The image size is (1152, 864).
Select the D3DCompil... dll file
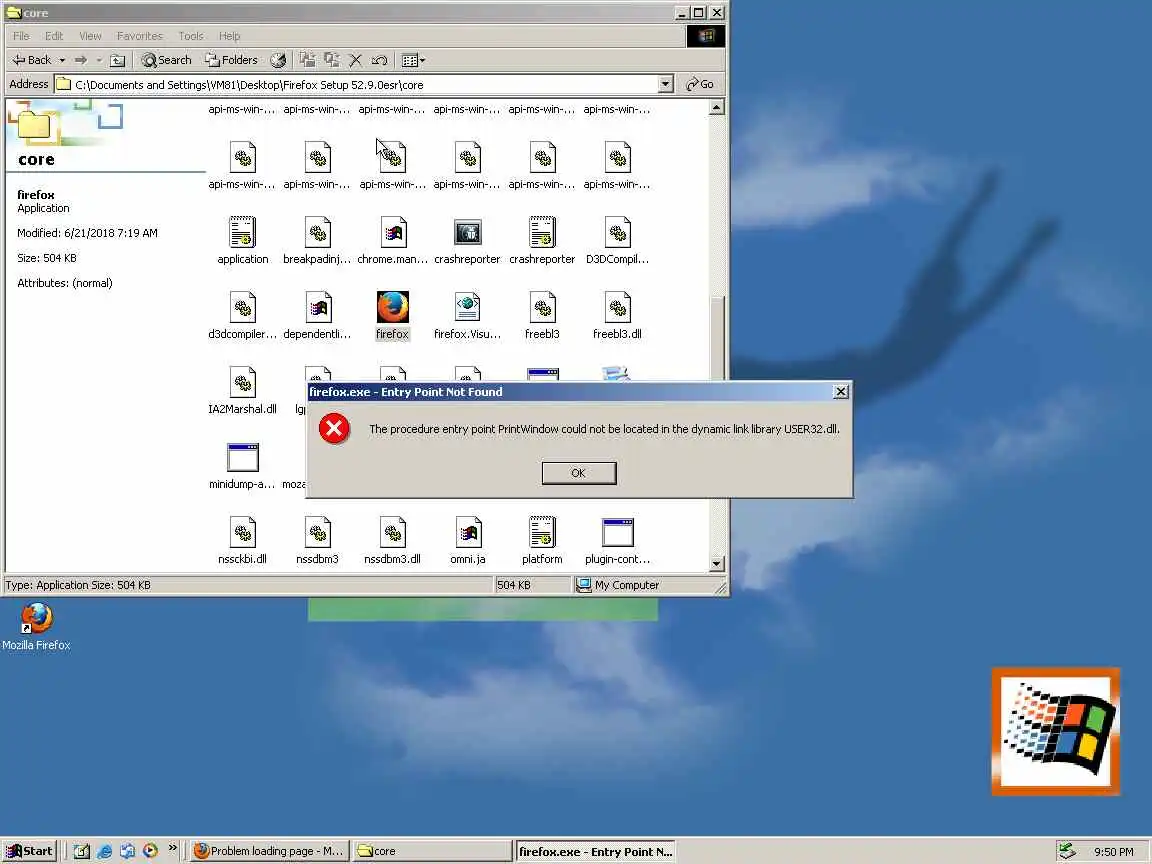pos(617,241)
